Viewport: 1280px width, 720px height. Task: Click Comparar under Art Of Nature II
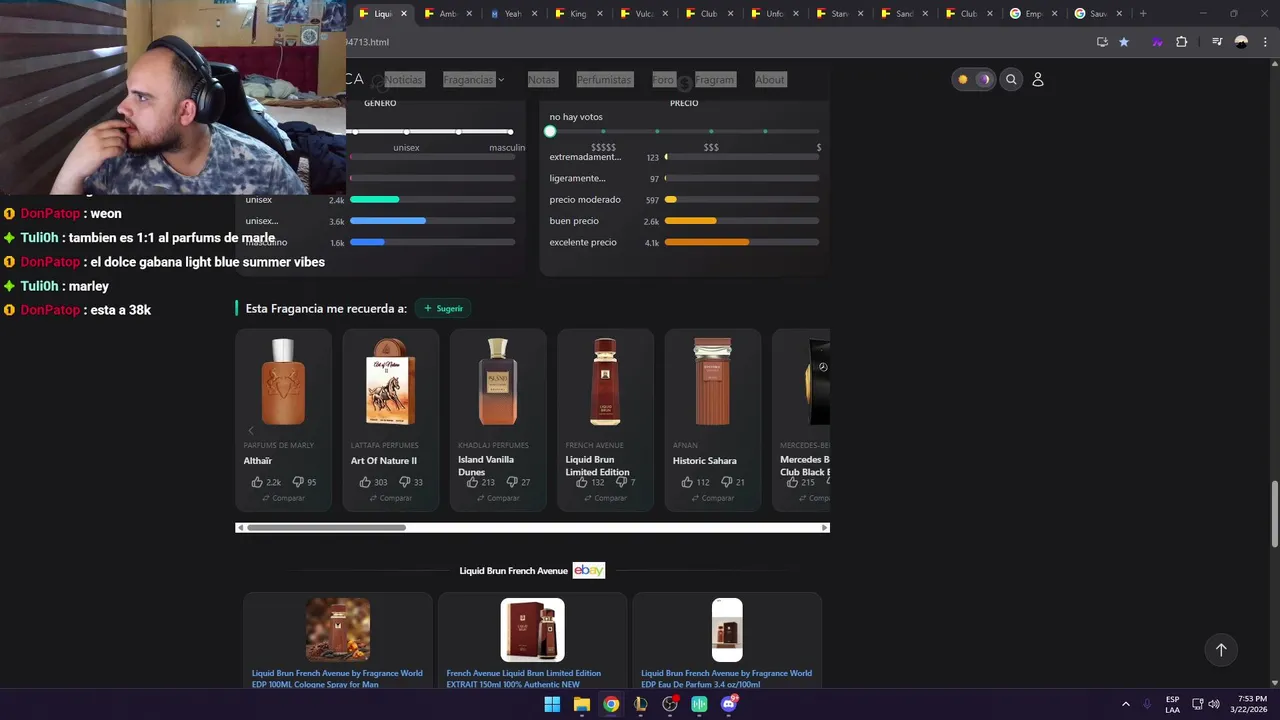tap(390, 498)
